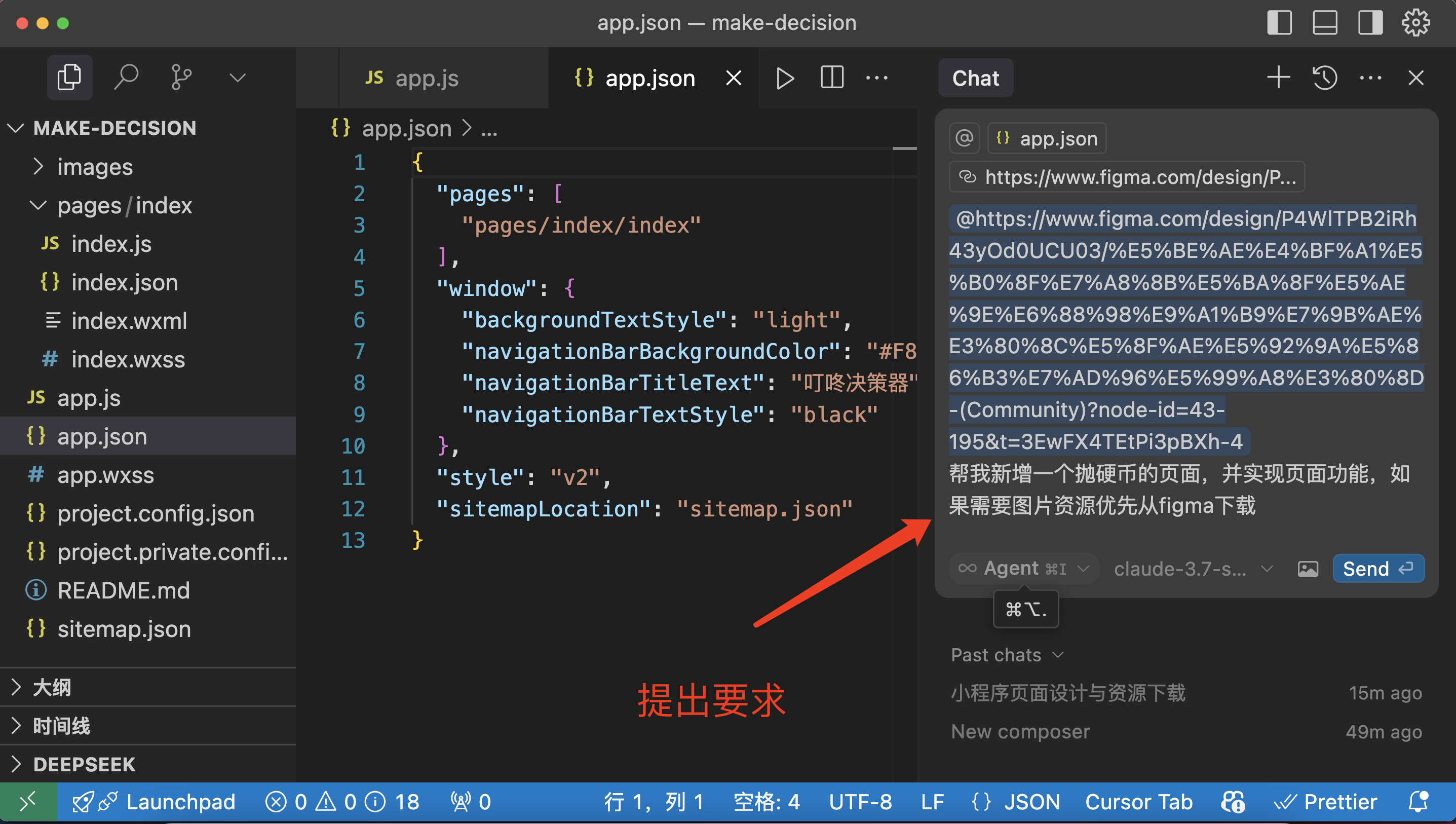The height and width of the screenshot is (824, 1456).
Task: Click Launchpad in the status bar
Action: point(154,802)
